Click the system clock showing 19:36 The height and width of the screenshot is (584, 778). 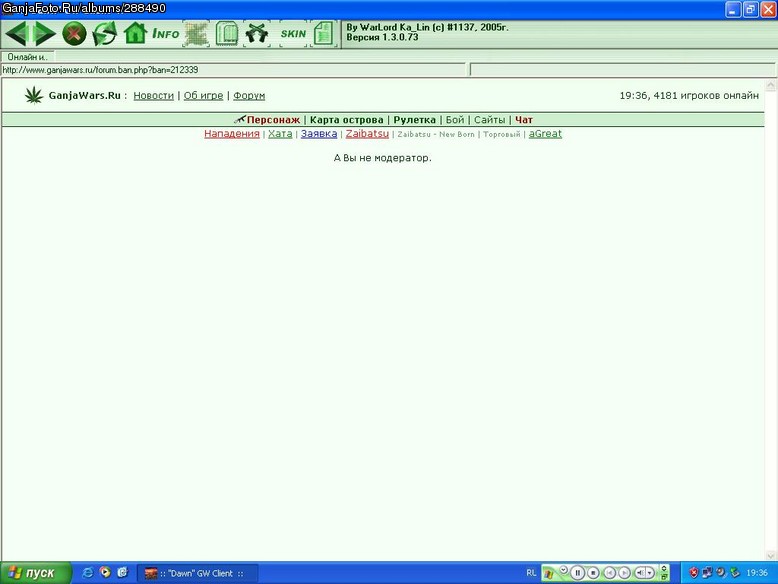757,573
